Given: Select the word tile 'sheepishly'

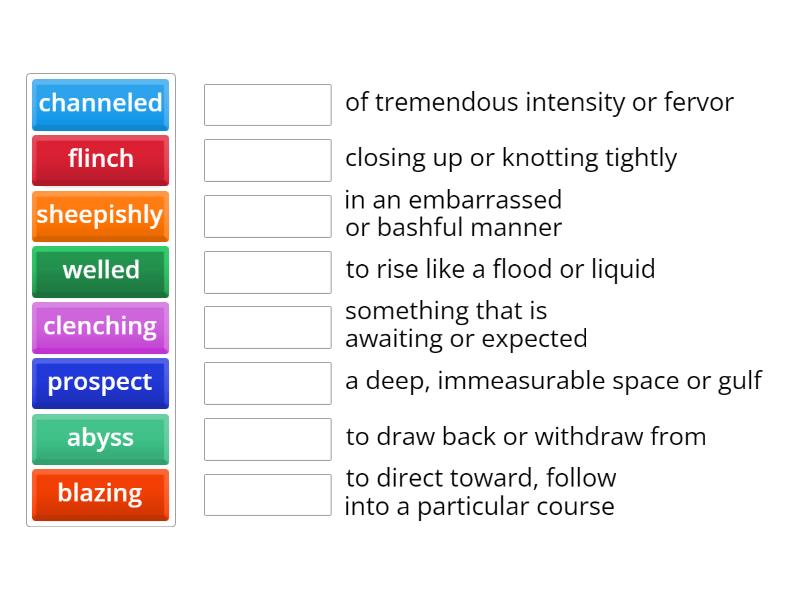Looking at the screenshot, I should [x=100, y=216].
